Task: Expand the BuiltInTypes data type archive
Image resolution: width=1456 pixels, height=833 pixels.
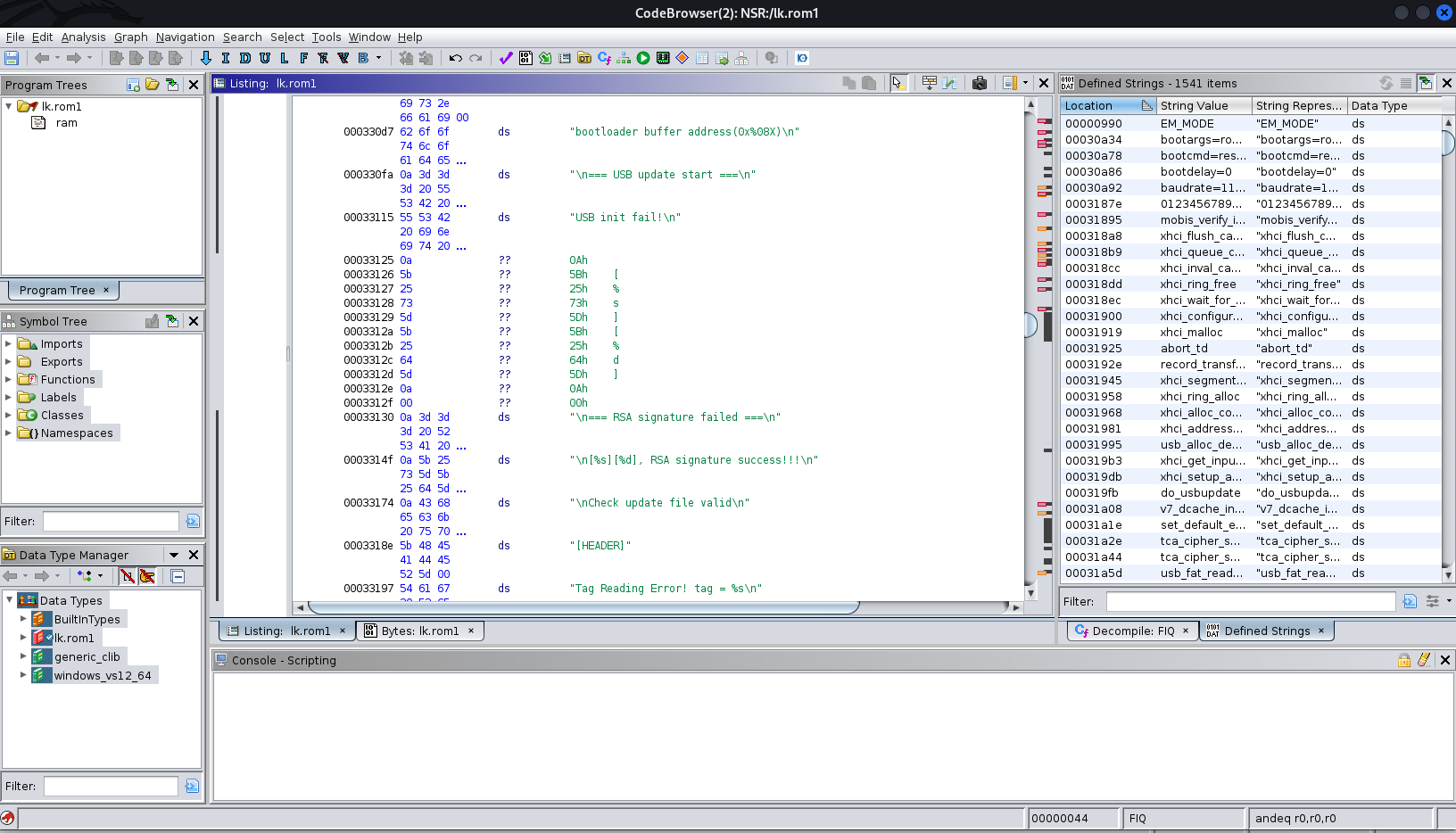Action: [23, 619]
